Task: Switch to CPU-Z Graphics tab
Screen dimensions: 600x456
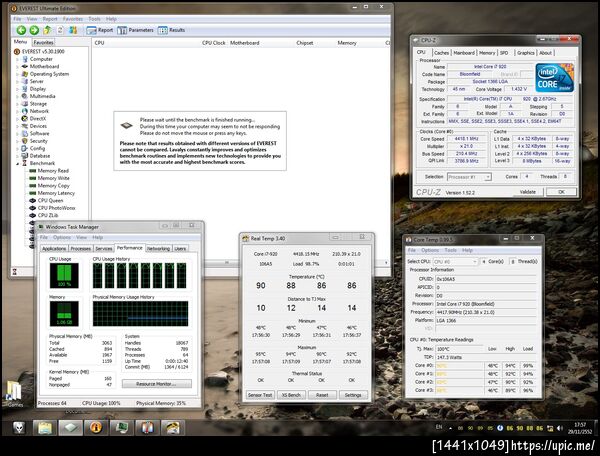Action: pyautogui.click(x=525, y=53)
